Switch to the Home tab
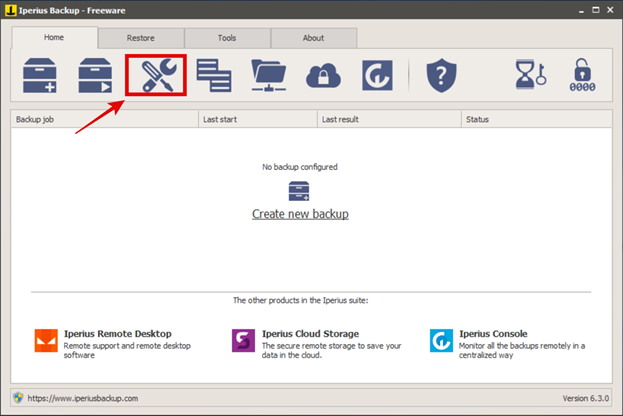623x416 pixels. (x=54, y=37)
